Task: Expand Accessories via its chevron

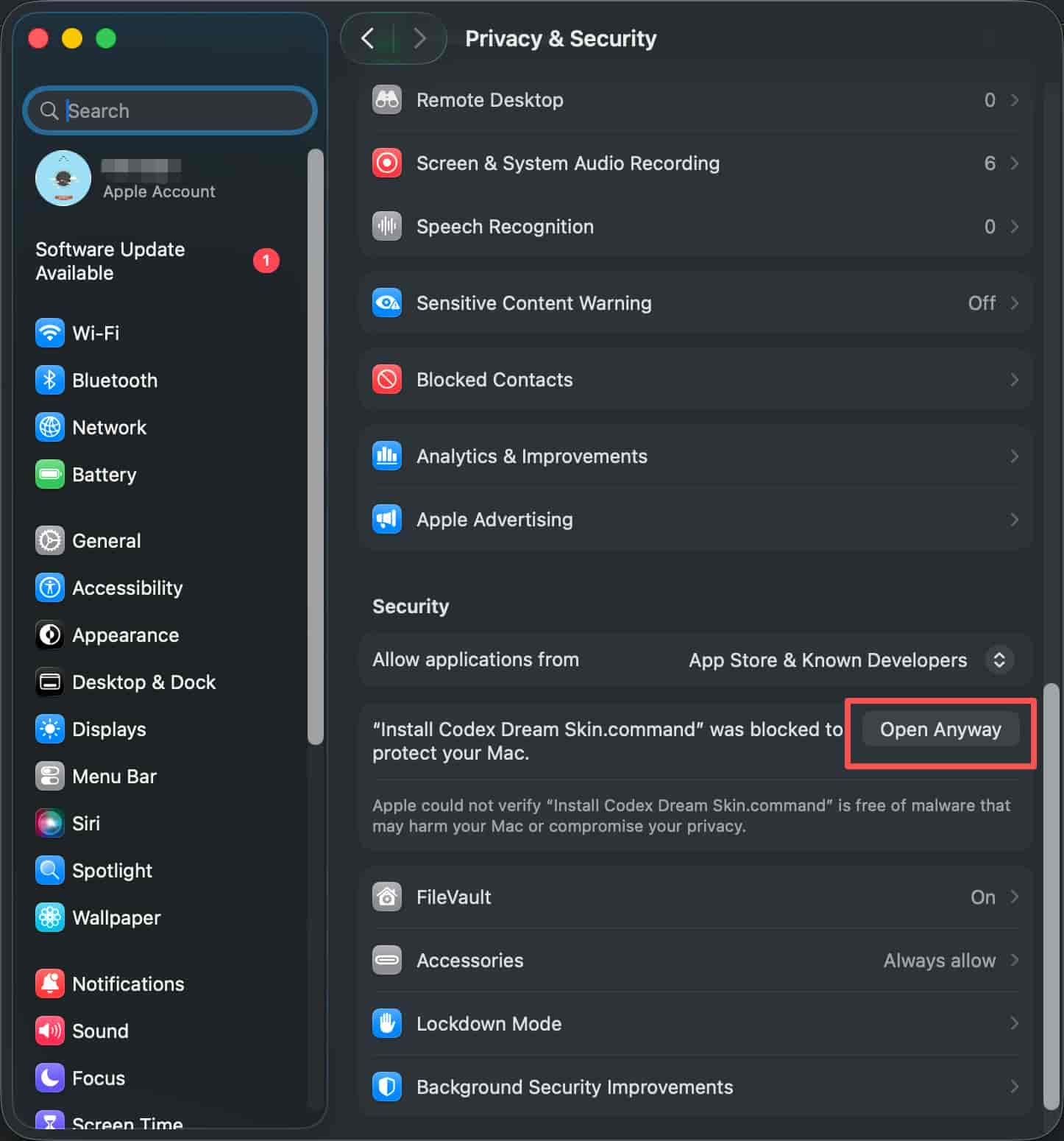Action: (1015, 960)
